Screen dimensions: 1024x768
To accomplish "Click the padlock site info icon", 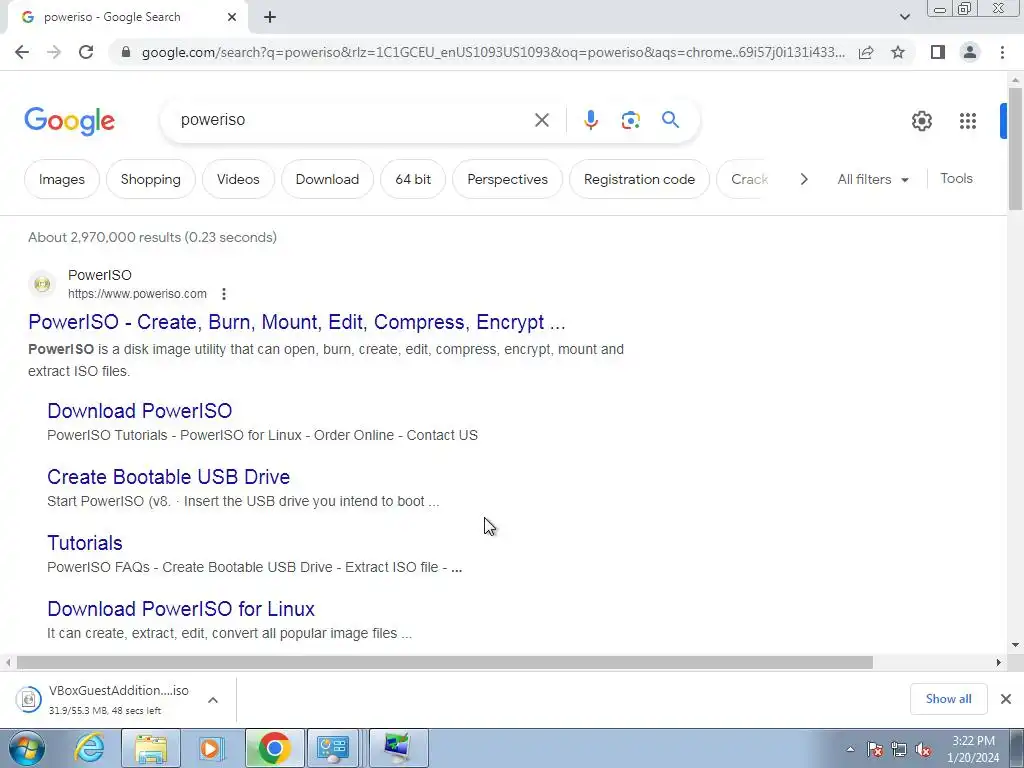I will [x=126, y=52].
